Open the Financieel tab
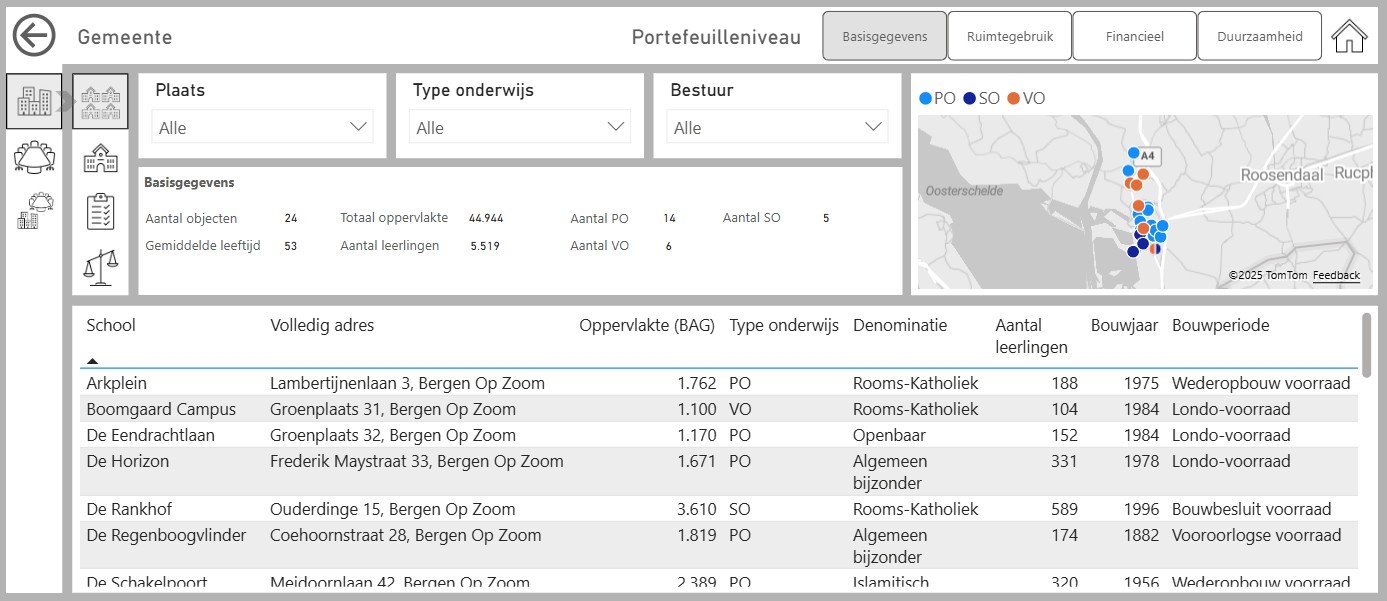This screenshot has height=601, width=1387. pyautogui.click(x=1134, y=37)
